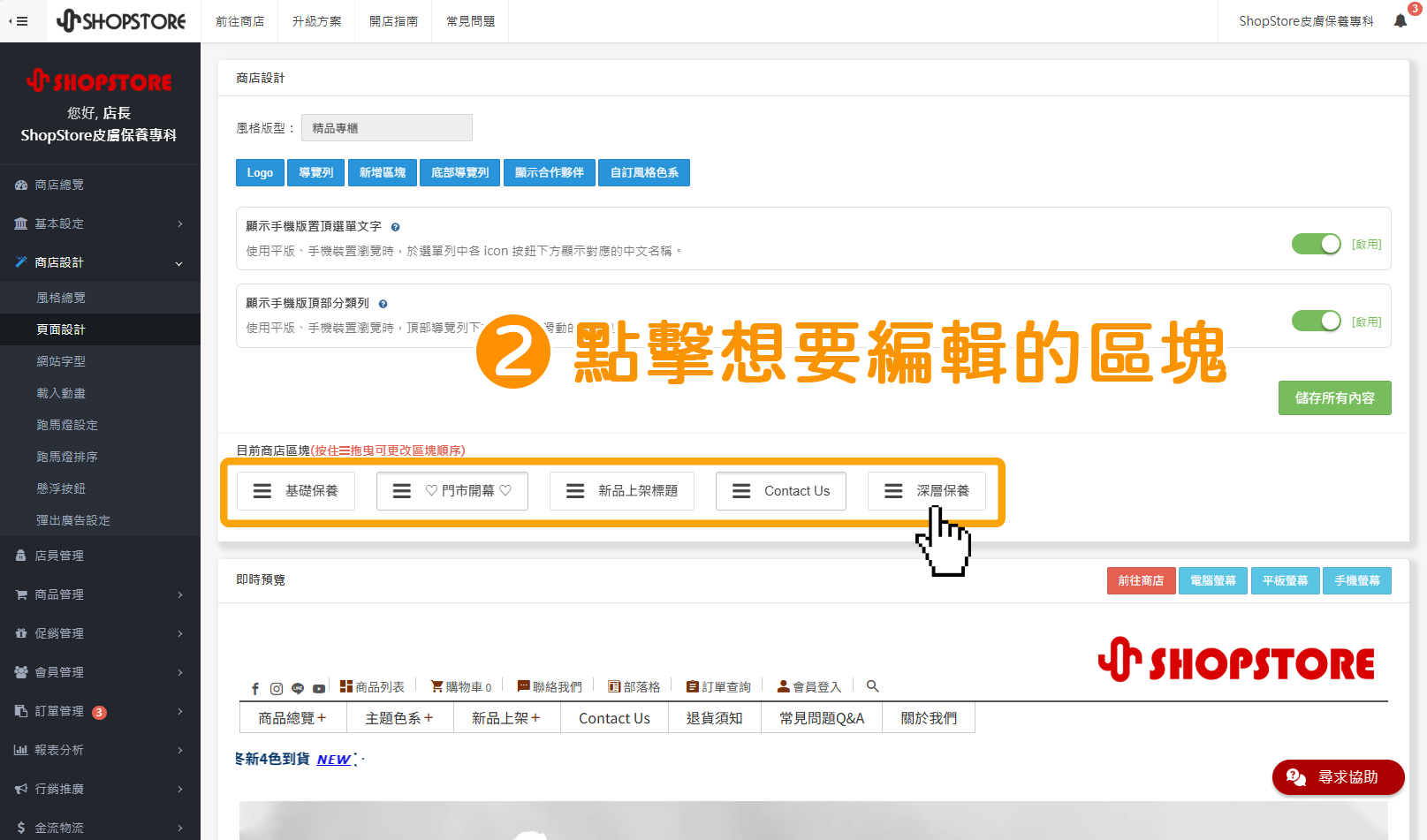Click the 自訂風格色系 button
This screenshot has width=1427, height=840.
tap(644, 172)
